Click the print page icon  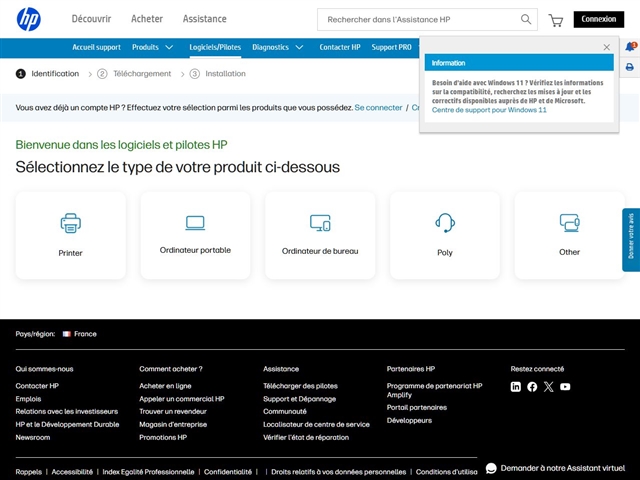[x=630, y=67]
